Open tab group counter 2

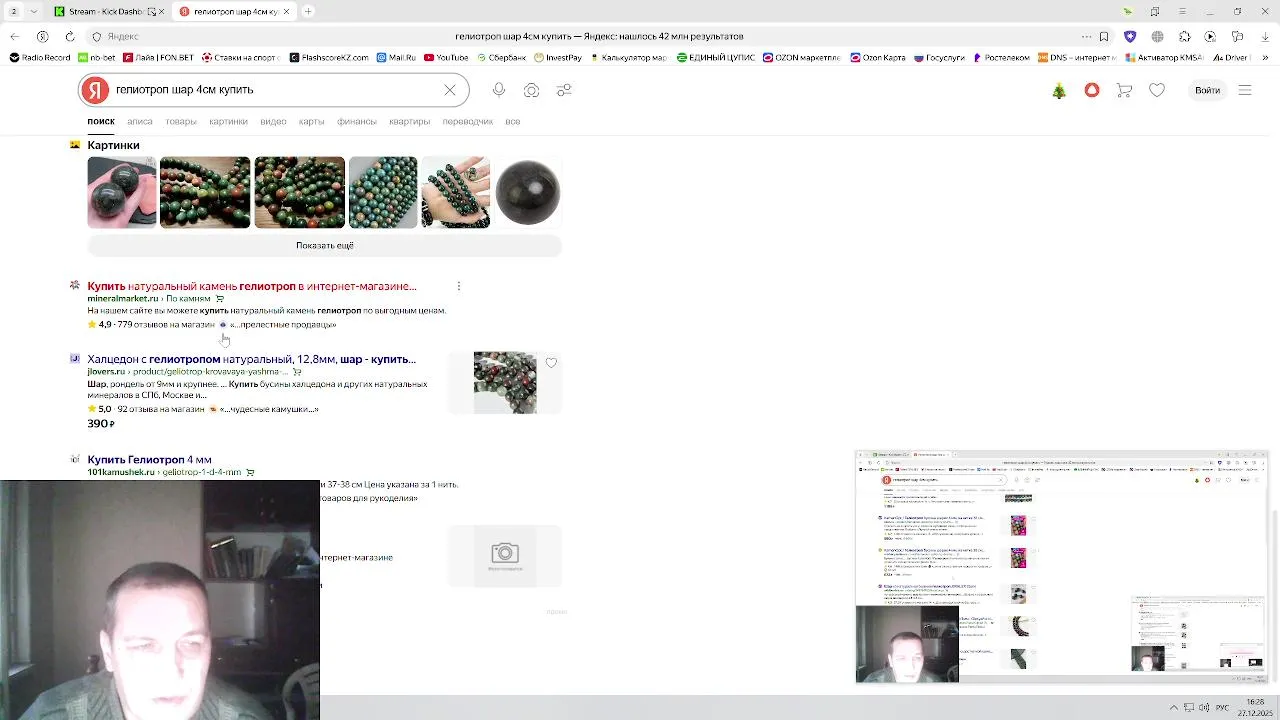[14, 11]
